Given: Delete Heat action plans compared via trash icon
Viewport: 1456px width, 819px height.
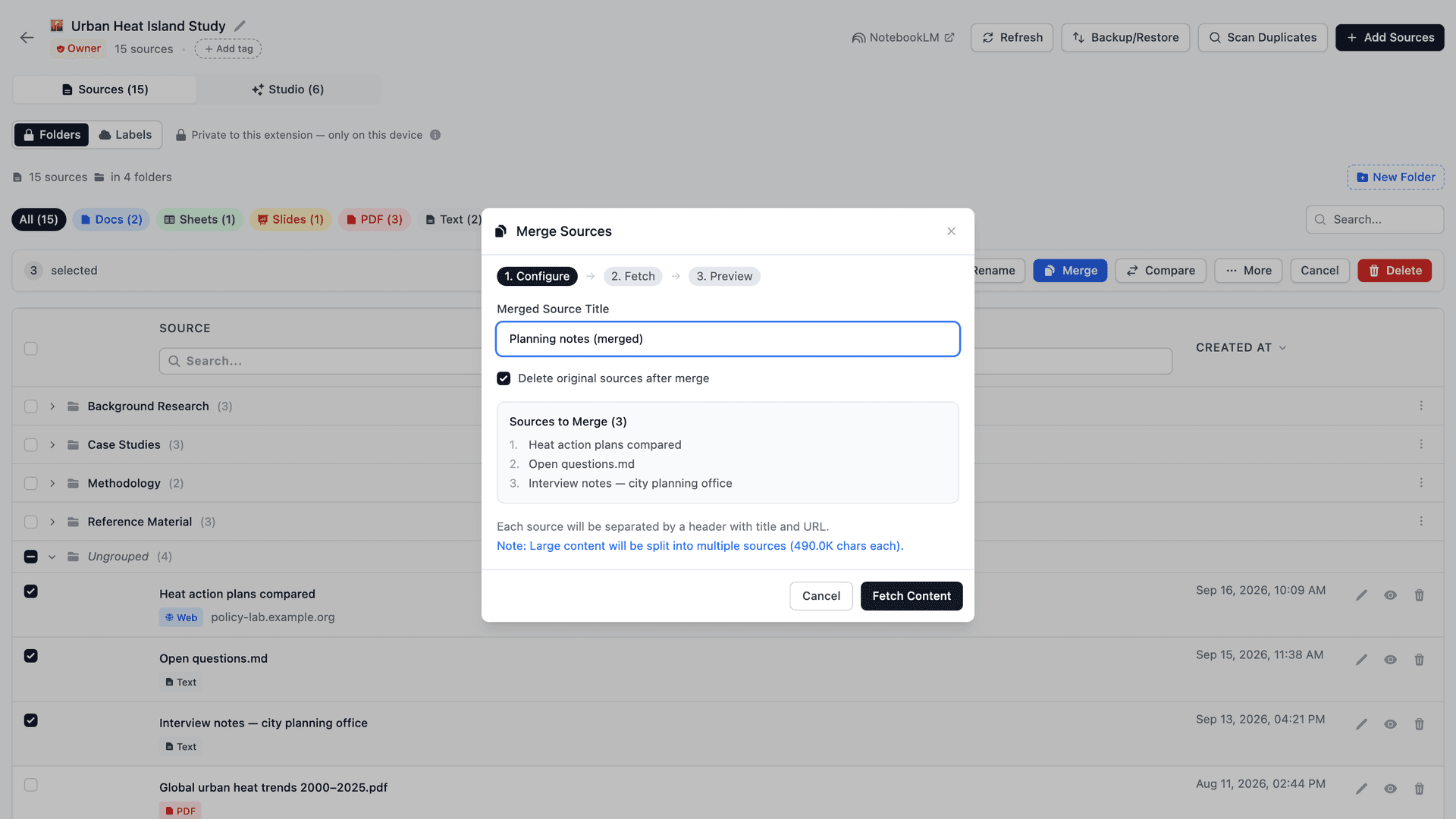Looking at the screenshot, I should pos(1419,595).
